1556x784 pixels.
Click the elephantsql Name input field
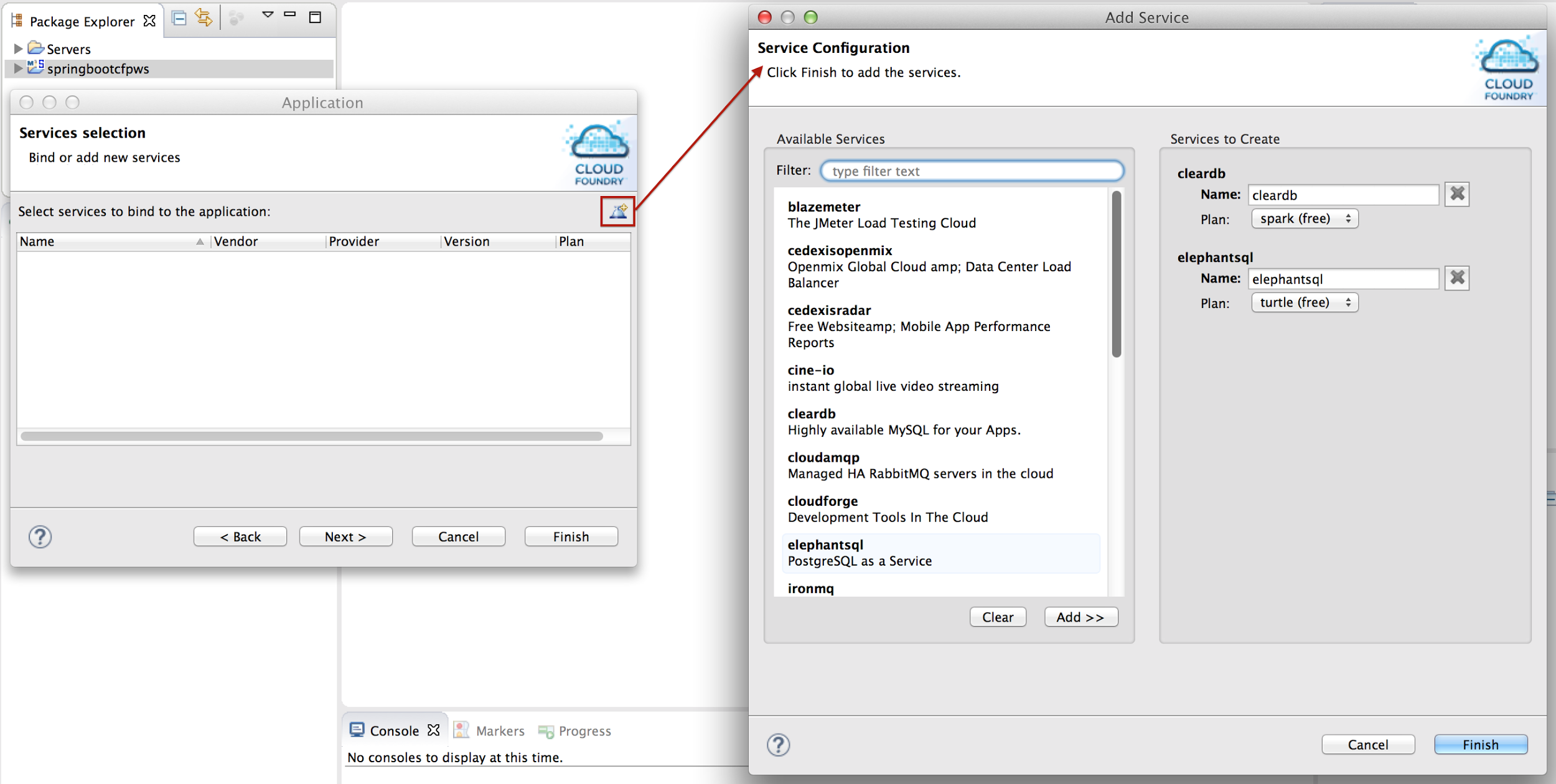click(x=1343, y=279)
